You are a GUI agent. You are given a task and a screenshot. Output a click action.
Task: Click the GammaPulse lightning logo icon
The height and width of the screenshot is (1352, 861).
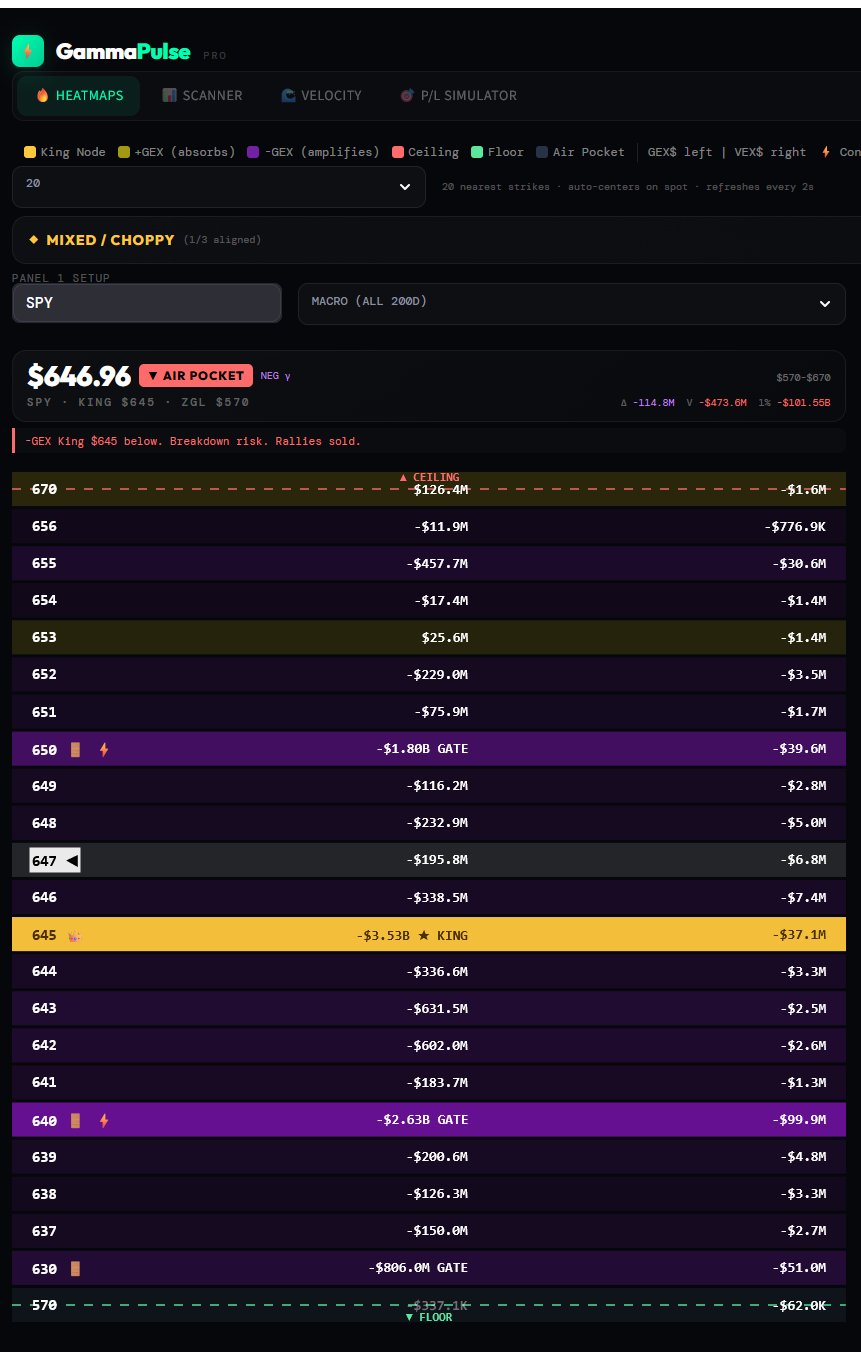click(28, 51)
